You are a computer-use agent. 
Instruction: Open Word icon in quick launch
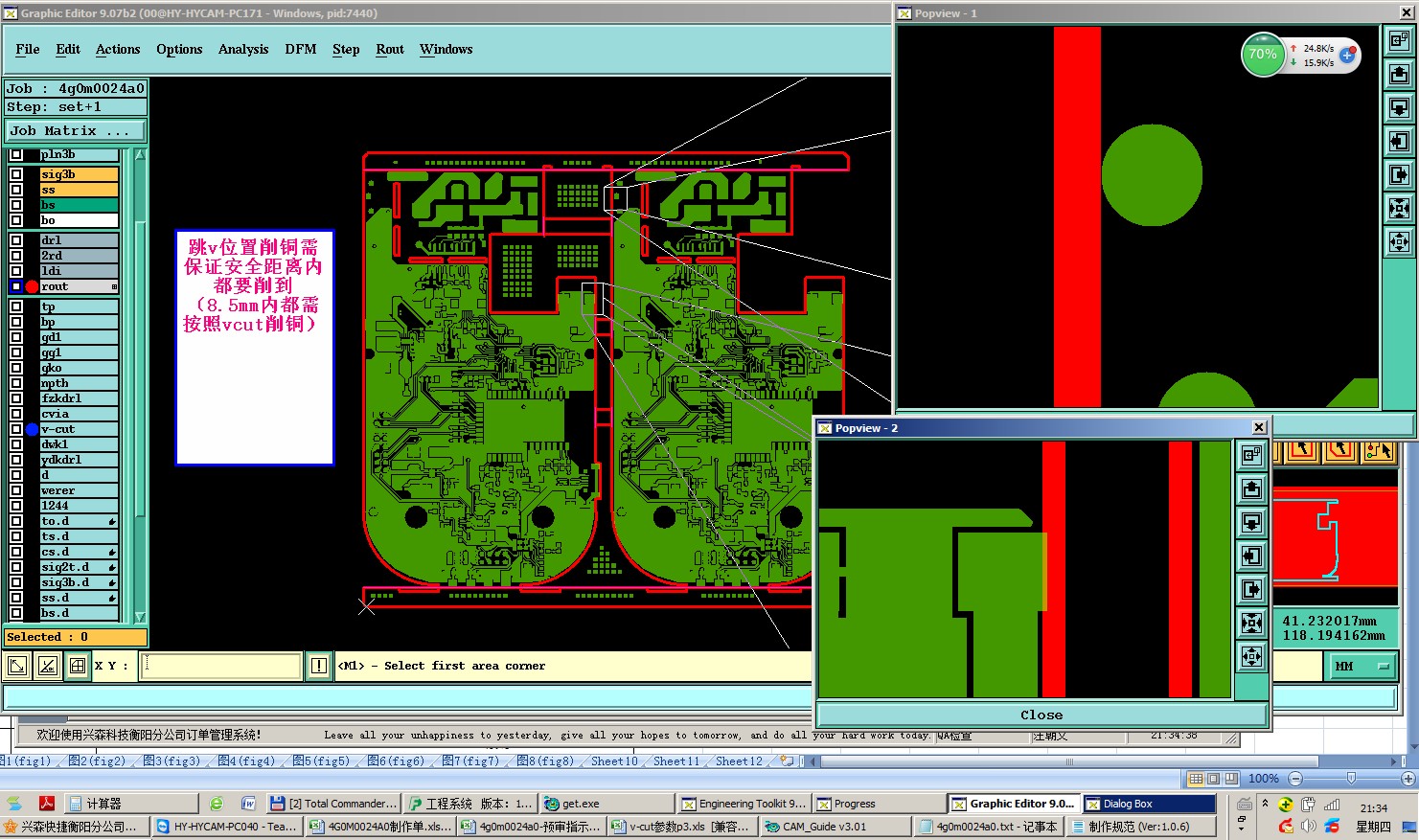248,804
